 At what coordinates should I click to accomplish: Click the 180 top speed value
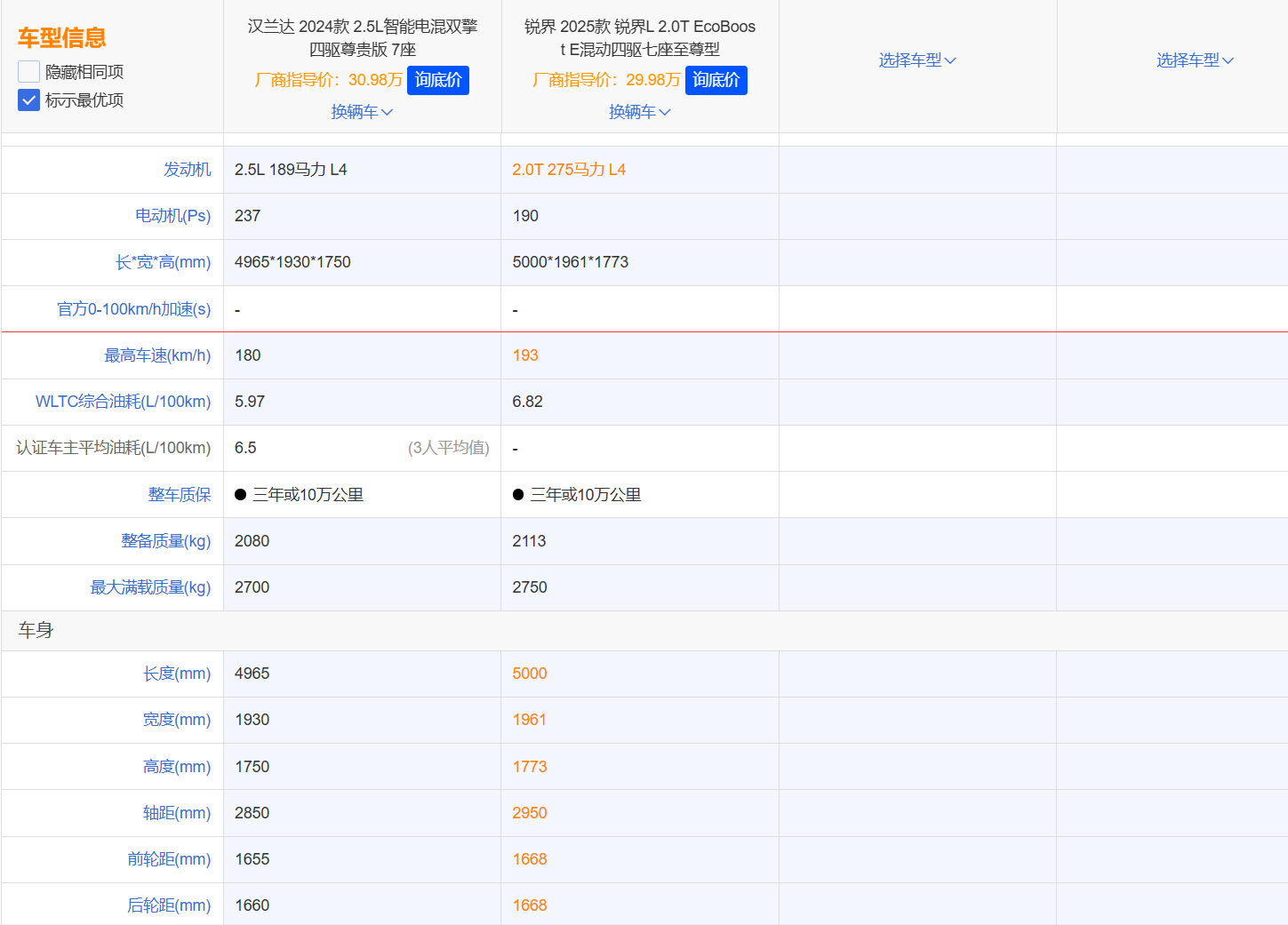point(247,355)
